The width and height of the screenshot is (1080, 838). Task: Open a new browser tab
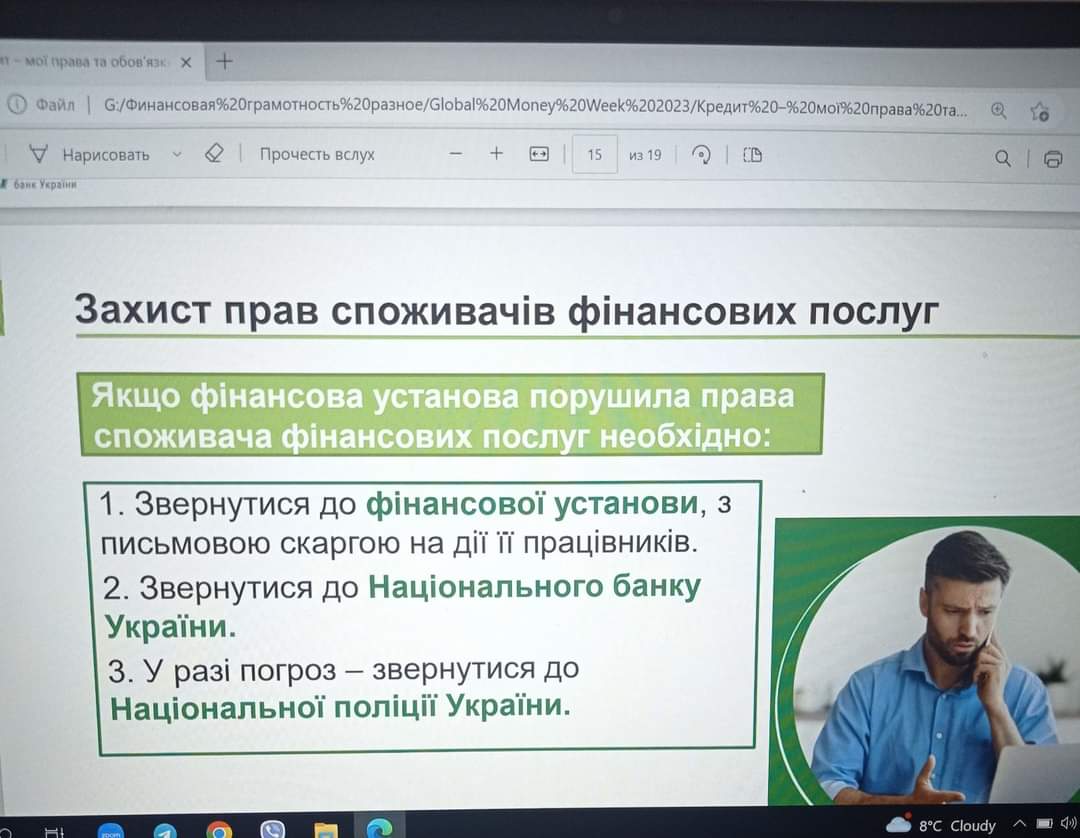pos(225,61)
